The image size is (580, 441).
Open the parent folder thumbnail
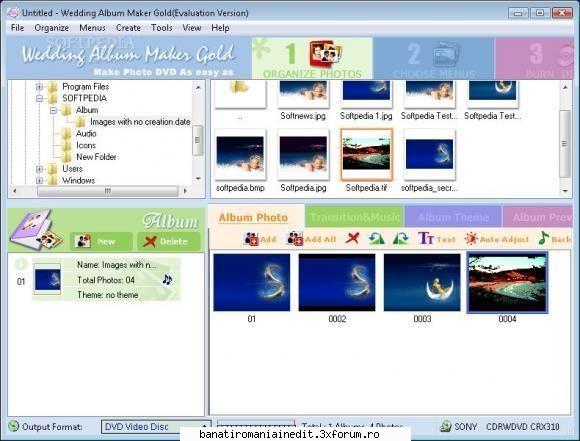240,95
